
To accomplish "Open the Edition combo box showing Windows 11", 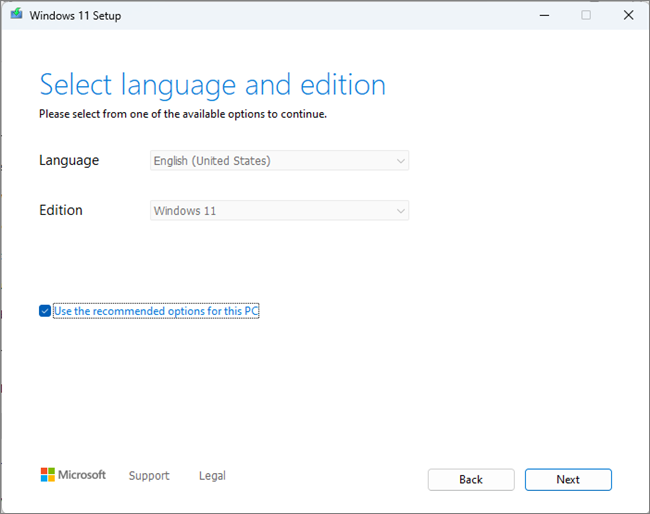I will click(x=270, y=211).
